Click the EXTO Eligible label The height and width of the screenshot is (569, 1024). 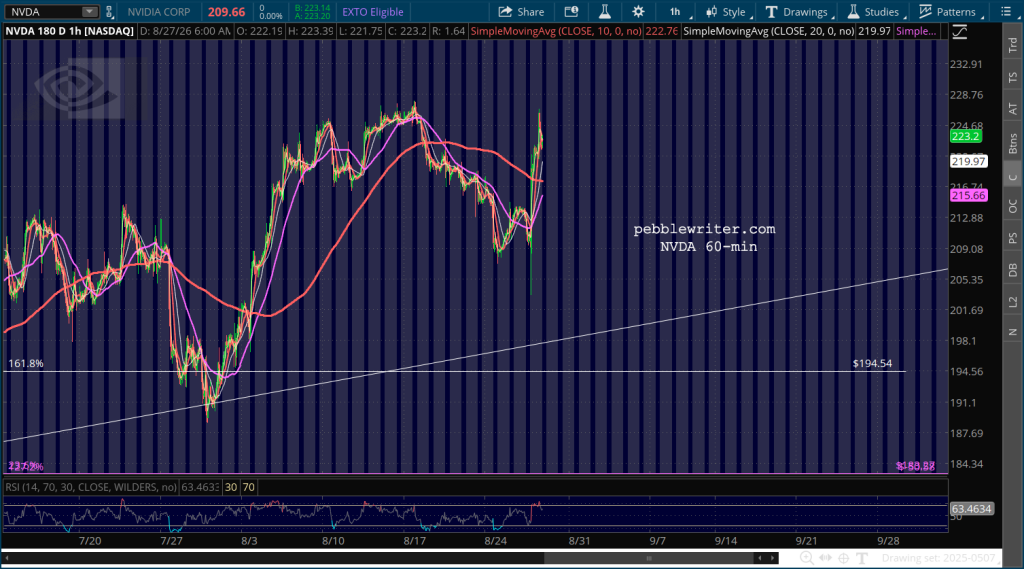point(373,12)
